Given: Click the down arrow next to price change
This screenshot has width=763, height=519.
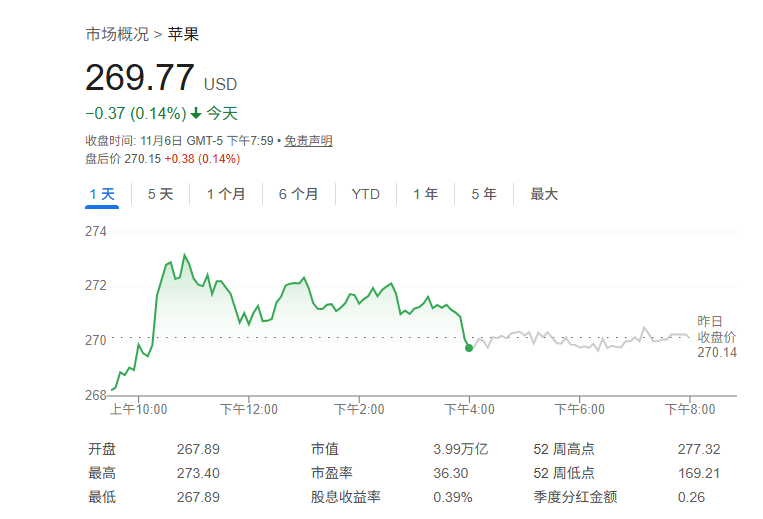Looking at the screenshot, I should point(196,114).
